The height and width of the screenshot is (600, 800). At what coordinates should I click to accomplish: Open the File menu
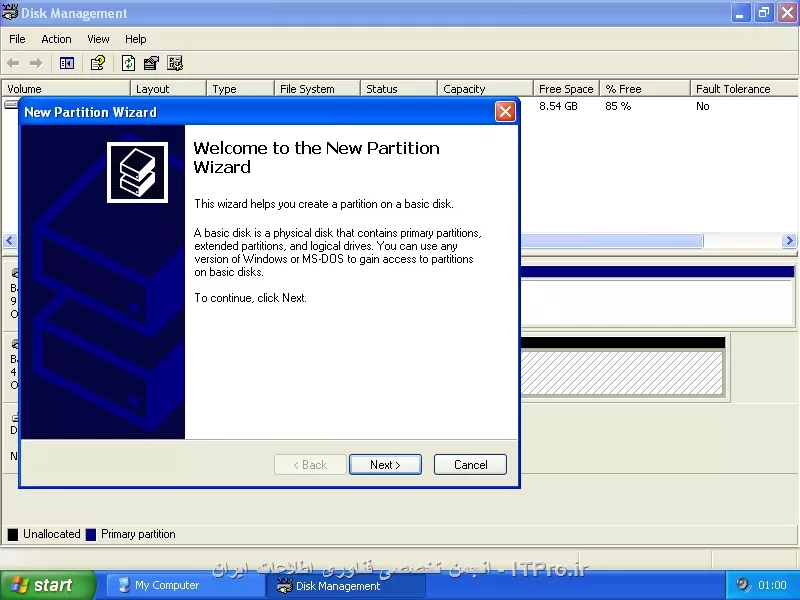click(x=17, y=39)
